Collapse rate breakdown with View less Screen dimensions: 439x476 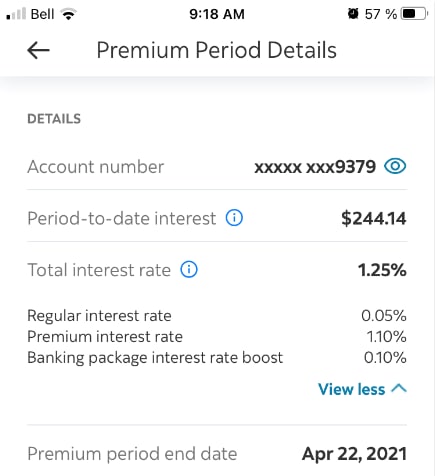[x=362, y=389]
